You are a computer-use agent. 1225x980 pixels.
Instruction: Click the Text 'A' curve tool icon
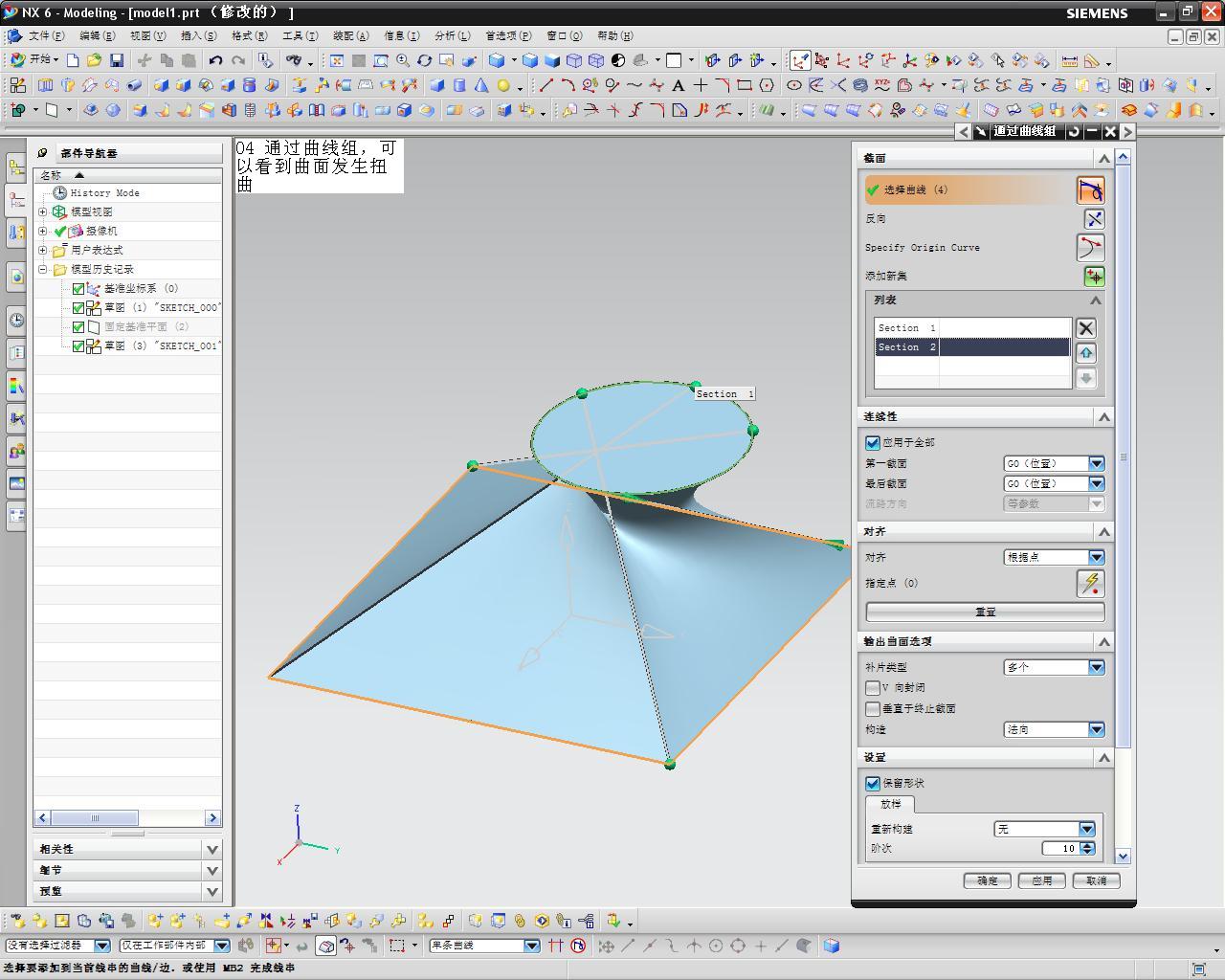pyautogui.click(x=679, y=85)
